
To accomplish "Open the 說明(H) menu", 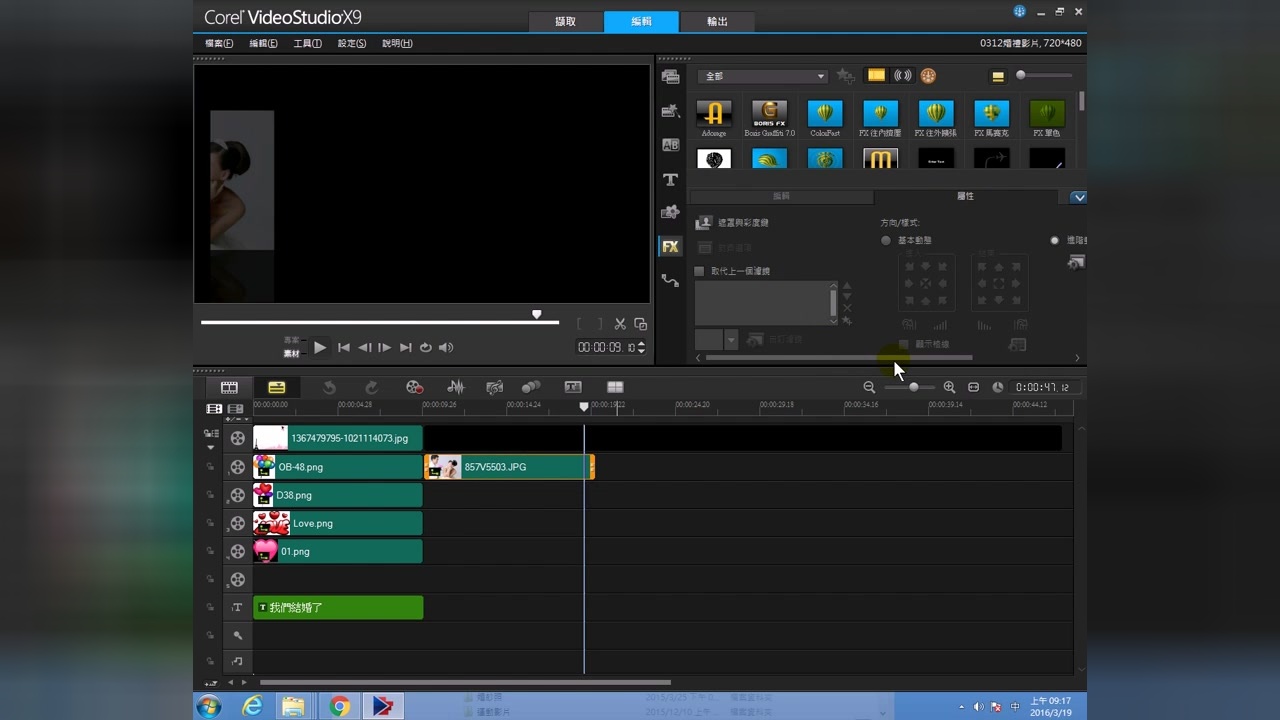I will (x=397, y=44).
